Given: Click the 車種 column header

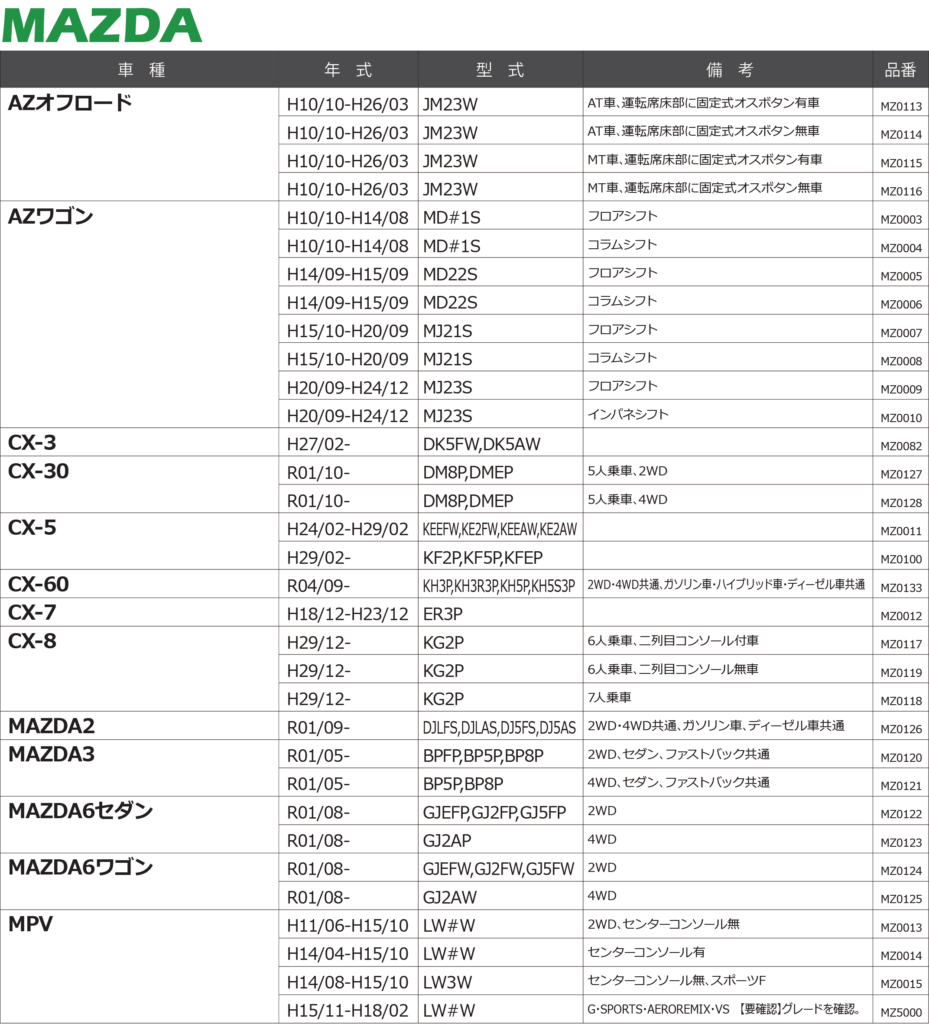Looking at the screenshot, I should click(140, 70).
